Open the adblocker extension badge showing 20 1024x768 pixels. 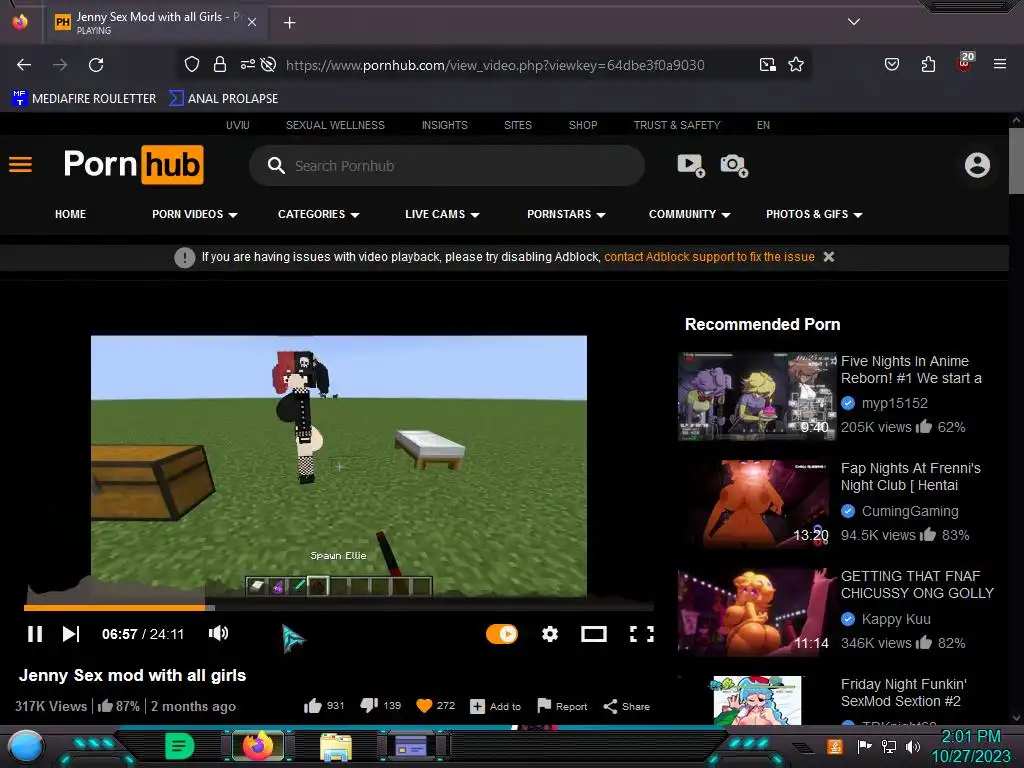[965, 62]
